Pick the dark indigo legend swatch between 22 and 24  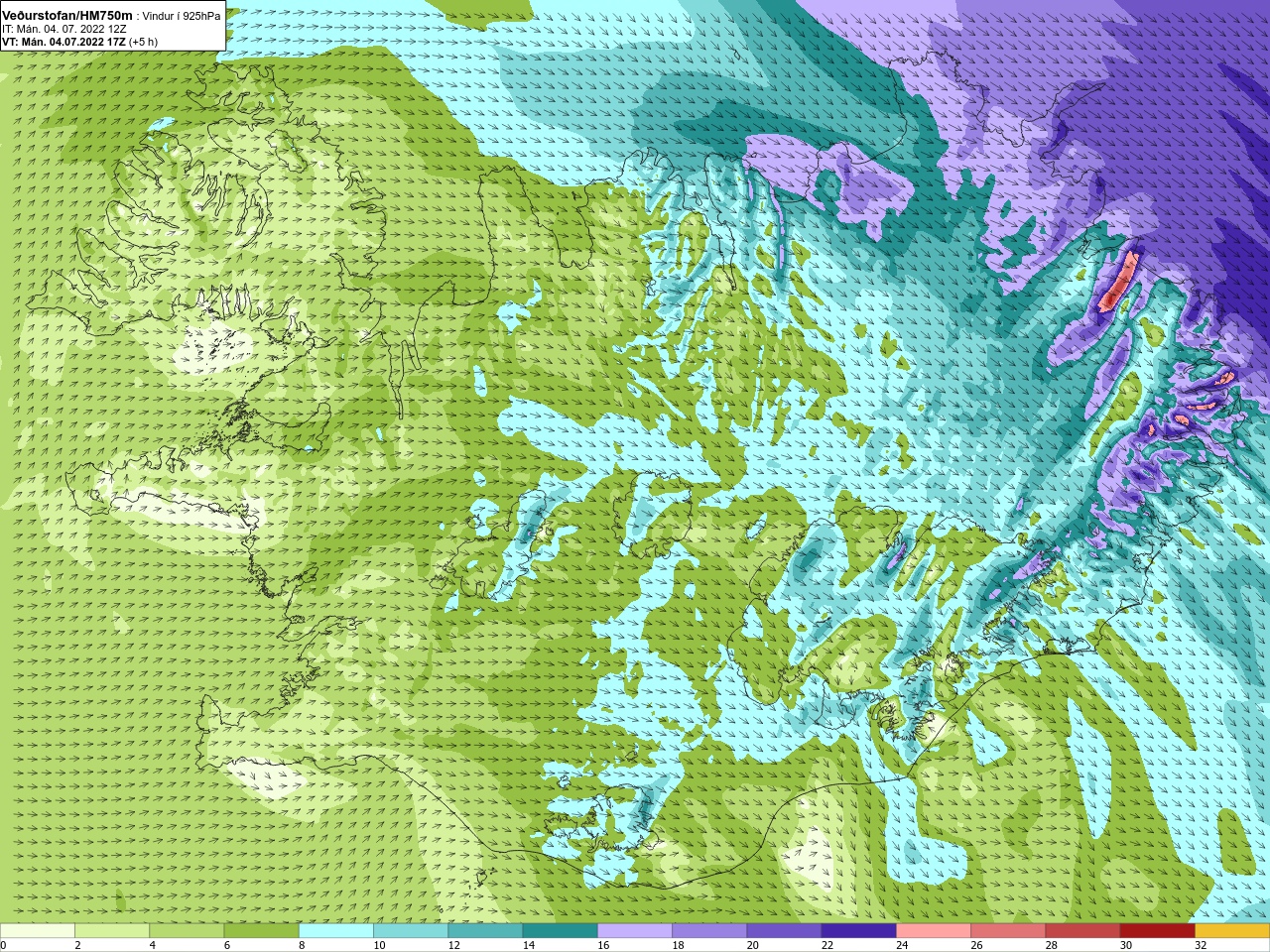858,931
